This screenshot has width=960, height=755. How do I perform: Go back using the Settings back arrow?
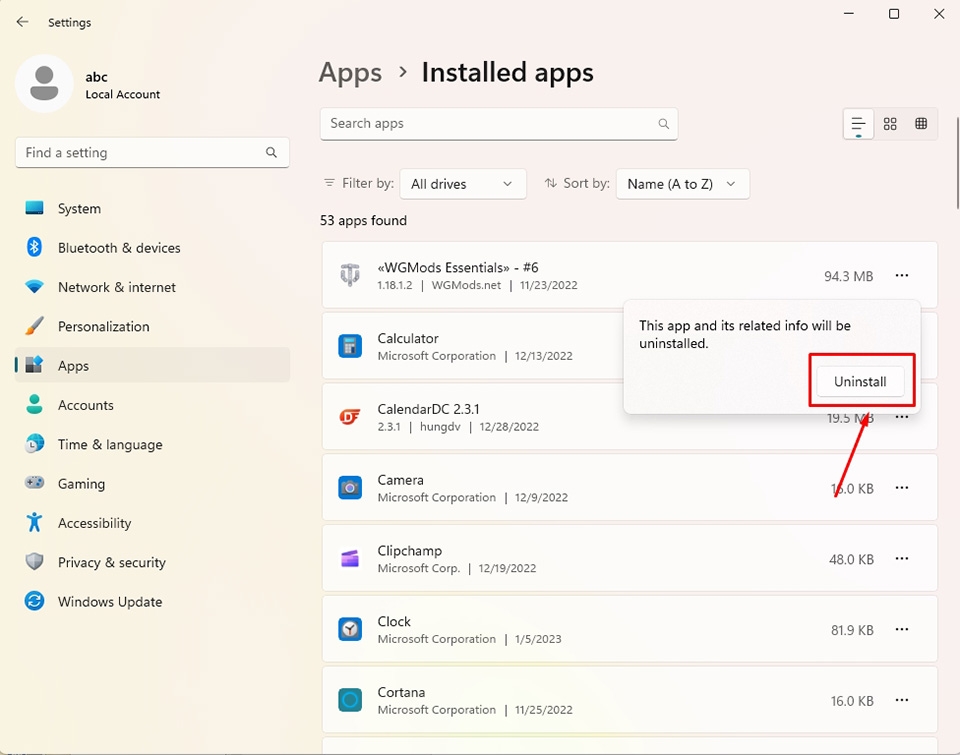click(23, 22)
